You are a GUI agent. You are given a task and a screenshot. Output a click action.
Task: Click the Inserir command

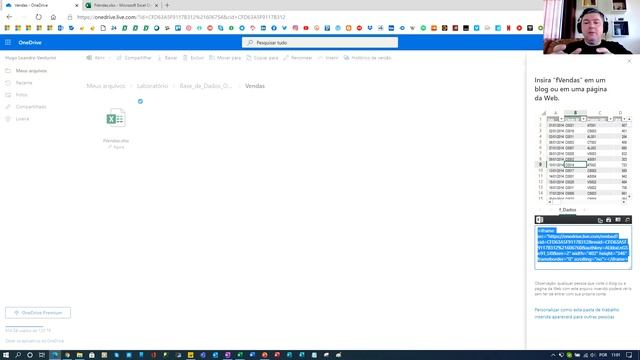click(x=328, y=58)
